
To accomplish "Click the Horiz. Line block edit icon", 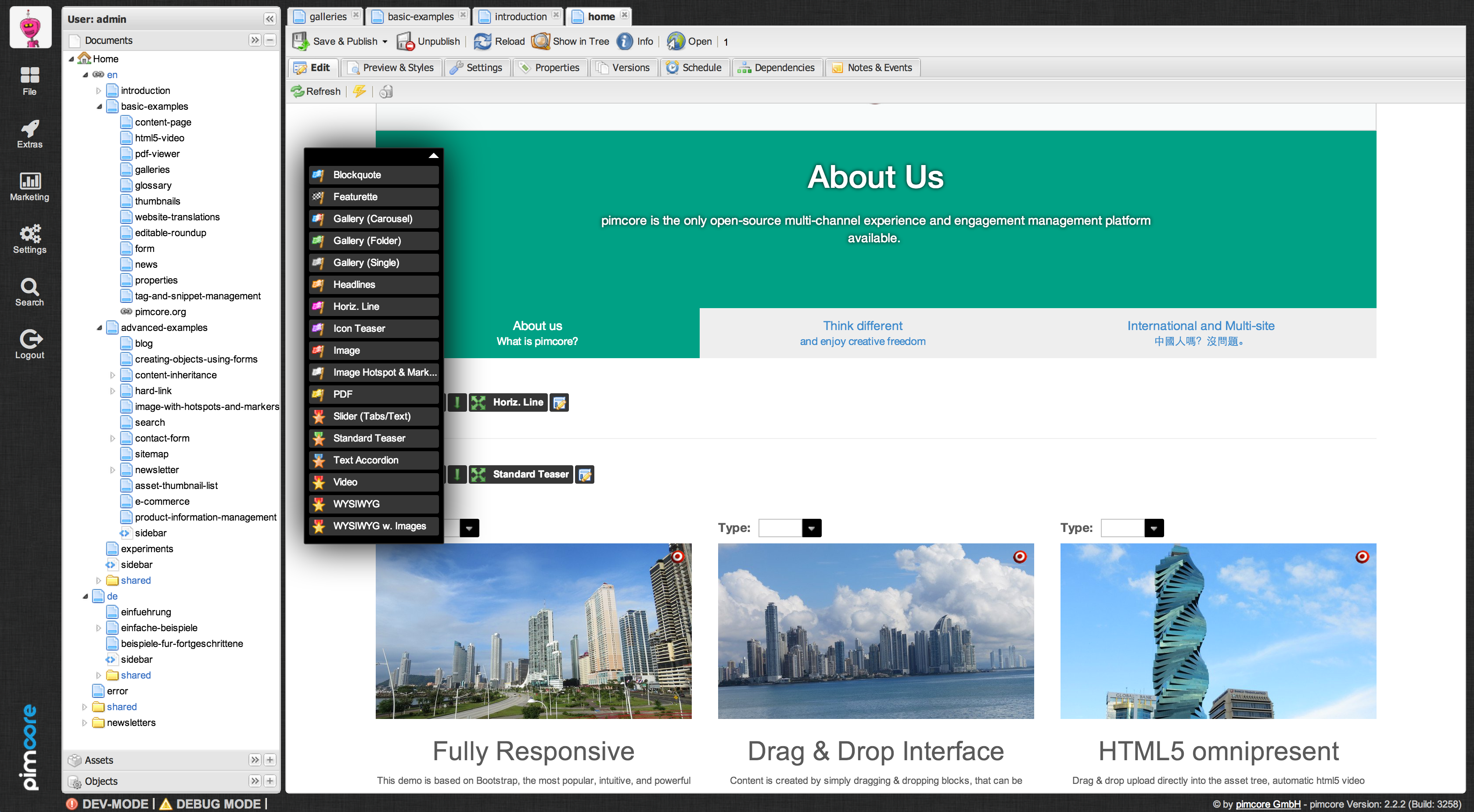I will coord(559,403).
